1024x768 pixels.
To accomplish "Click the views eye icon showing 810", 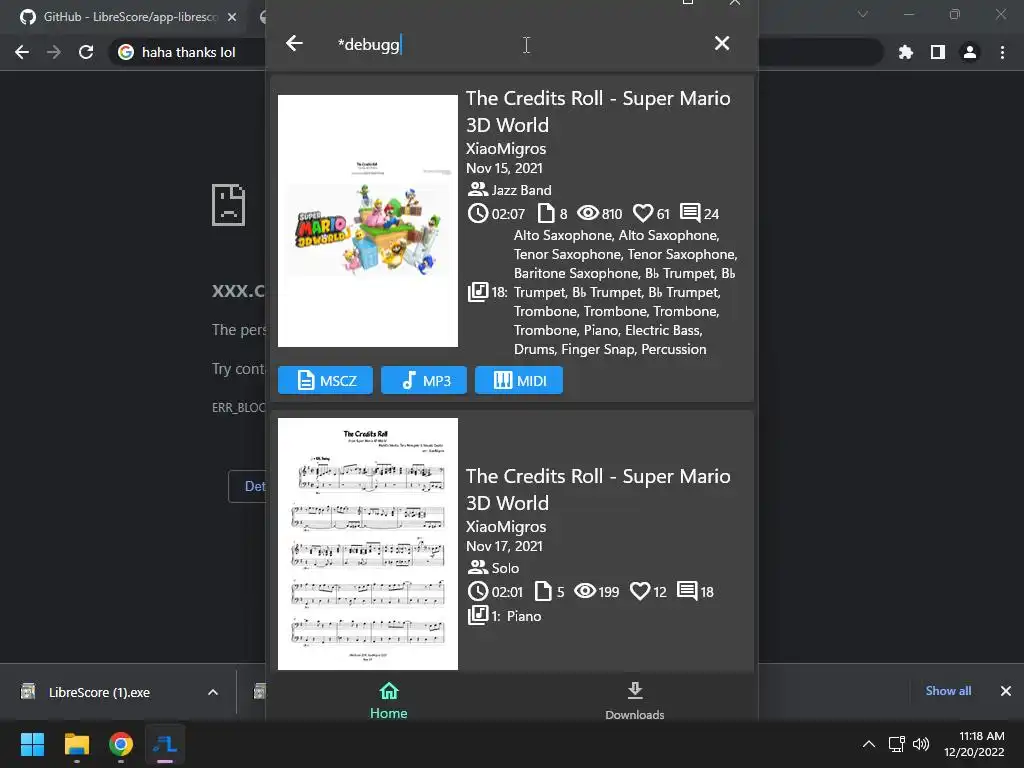I will 588,213.
